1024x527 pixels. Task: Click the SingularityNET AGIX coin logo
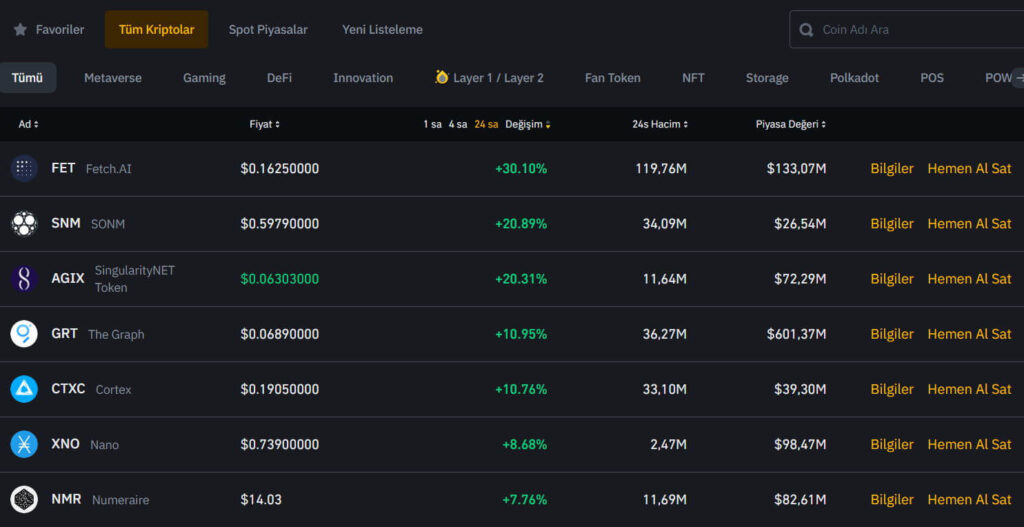[x=24, y=279]
